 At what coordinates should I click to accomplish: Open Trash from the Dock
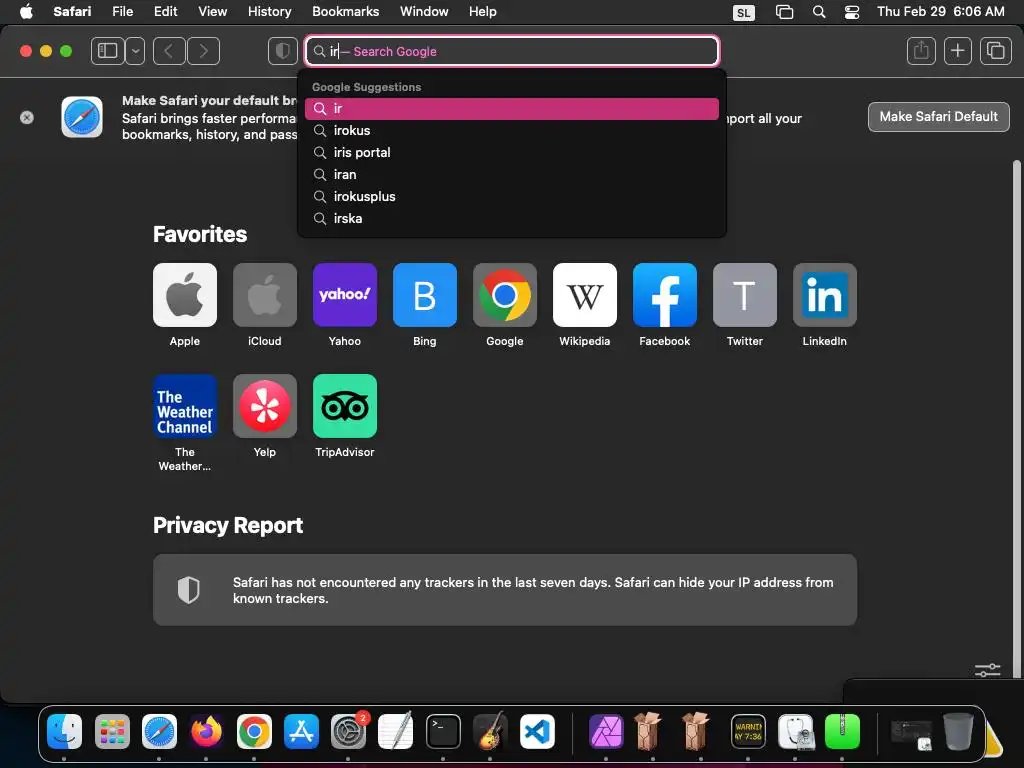click(x=958, y=731)
